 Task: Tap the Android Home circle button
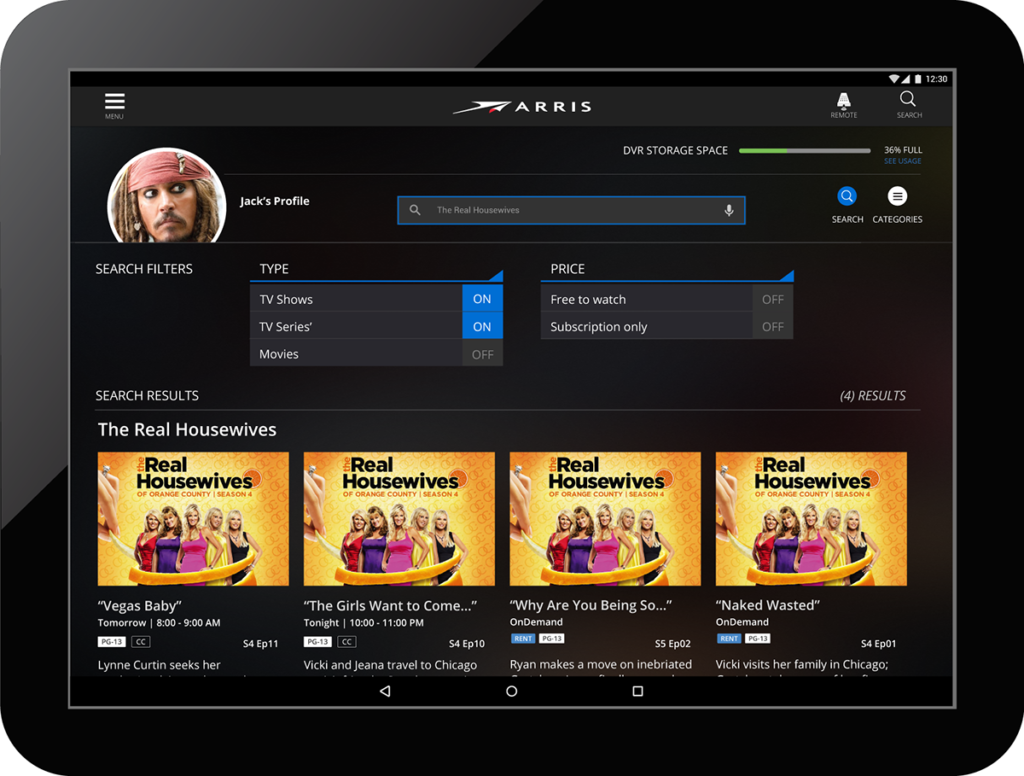point(511,691)
